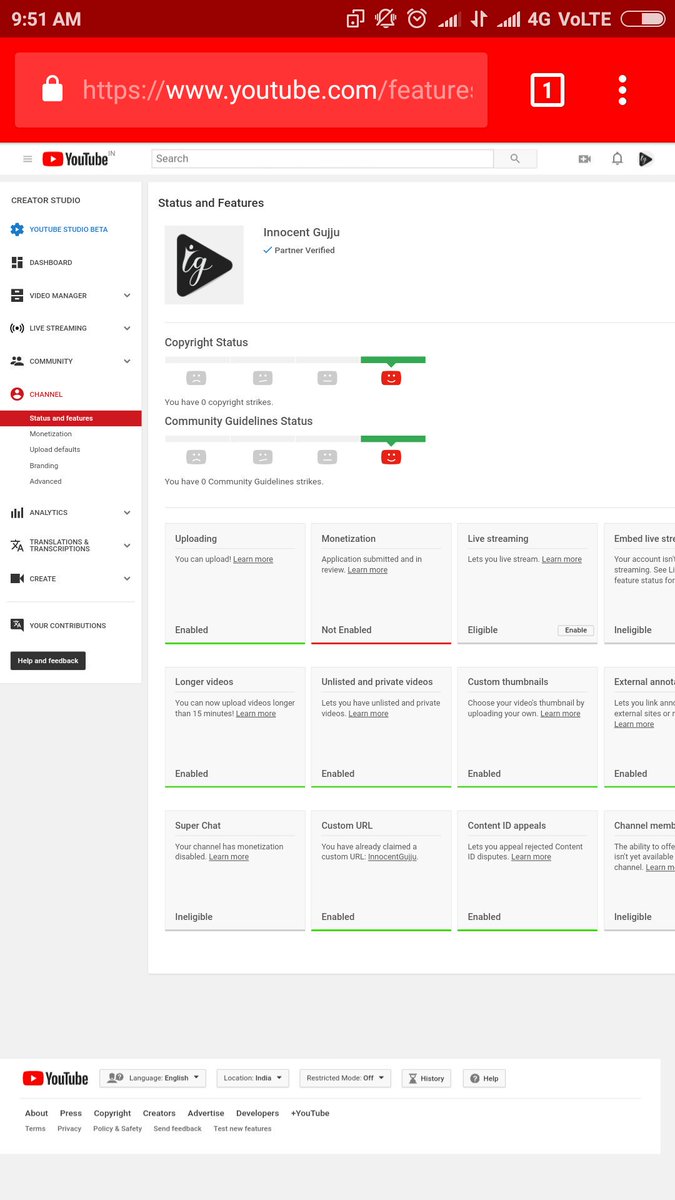Click Learn more in Custom thumbnails card
Viewport: 675px width, 1200px height.
coord(560,713)
